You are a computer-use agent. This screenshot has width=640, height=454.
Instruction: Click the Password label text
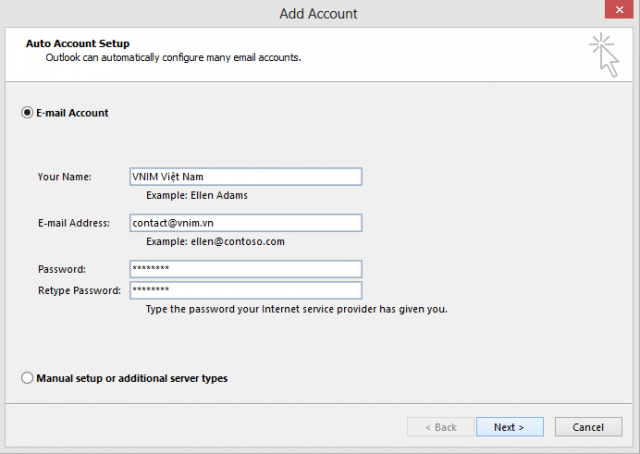tap(62, 269)
